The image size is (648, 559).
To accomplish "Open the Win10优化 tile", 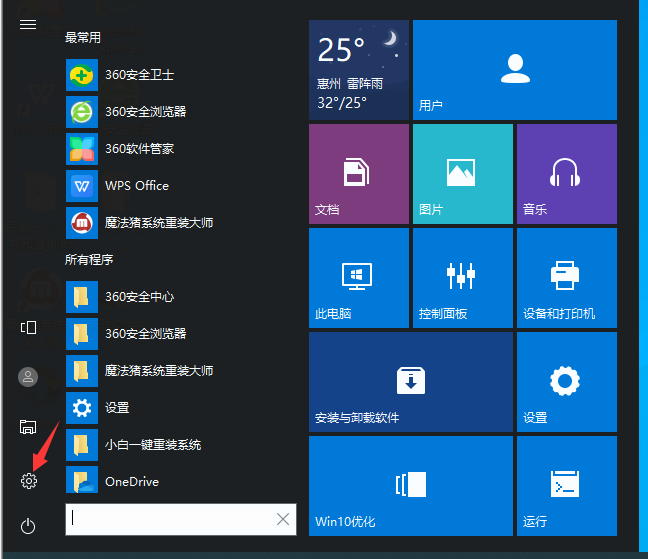I will (x=411, y=486).
